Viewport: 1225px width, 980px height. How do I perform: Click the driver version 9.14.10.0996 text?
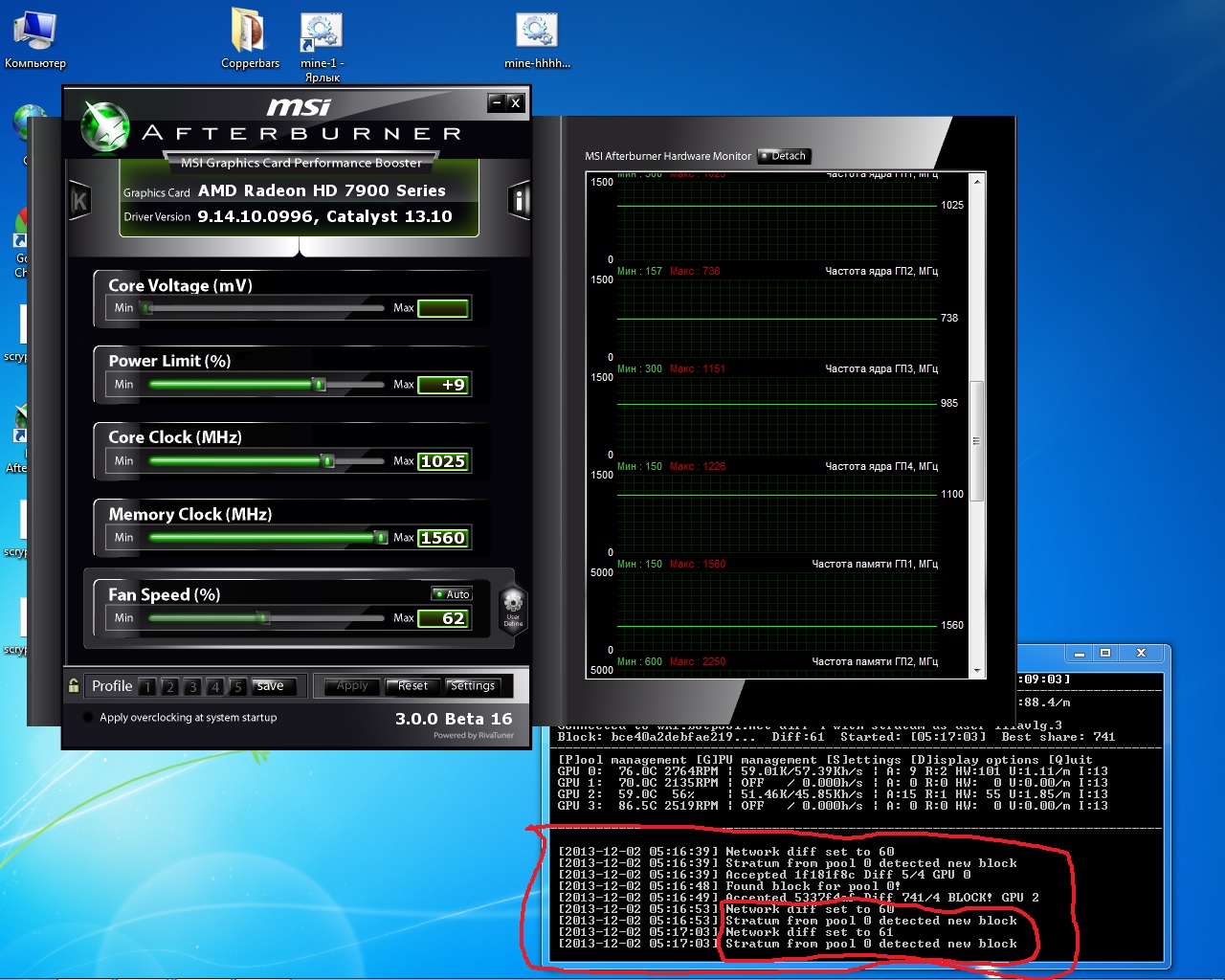click(x=324, y=216)
